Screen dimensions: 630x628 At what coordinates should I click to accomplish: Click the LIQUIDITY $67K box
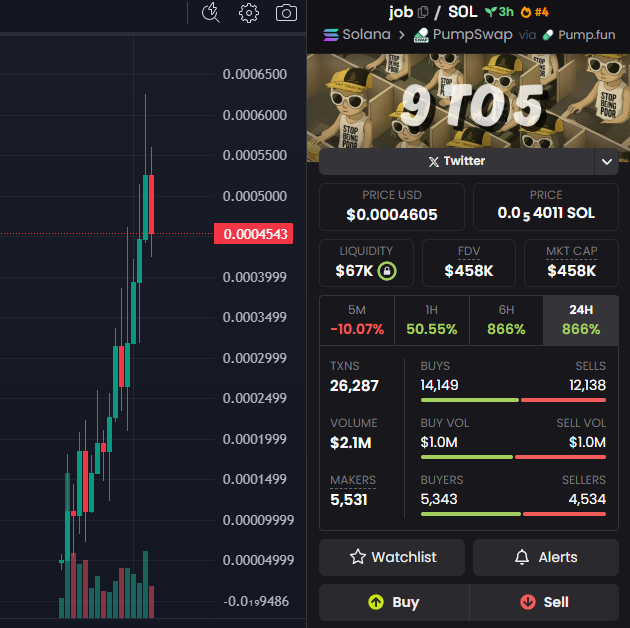coord(366,263)
